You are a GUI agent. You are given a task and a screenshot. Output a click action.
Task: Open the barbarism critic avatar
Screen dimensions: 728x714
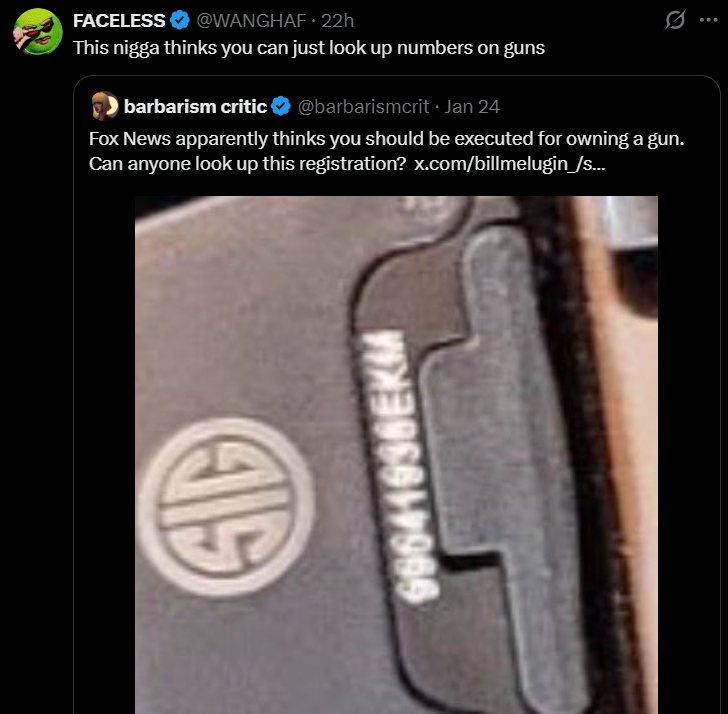105,106
